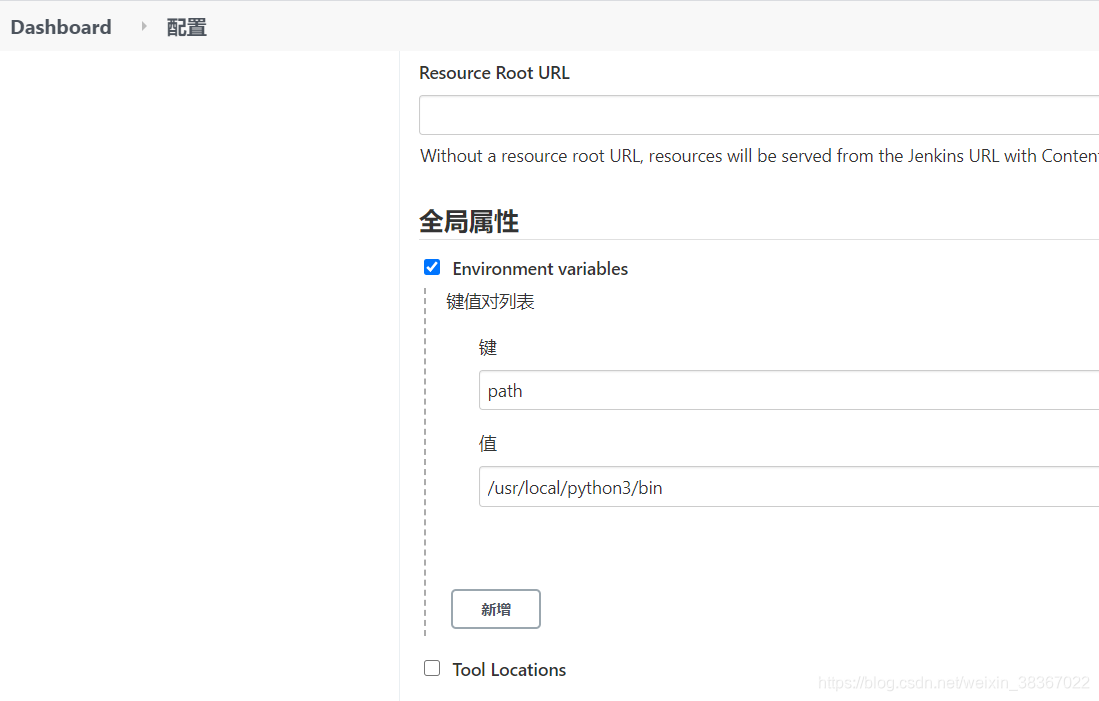Expand the breadcrumb arrow after Dashboard
The height and width of the screenshot is (701, 1099).
click(x=144, y=27)
